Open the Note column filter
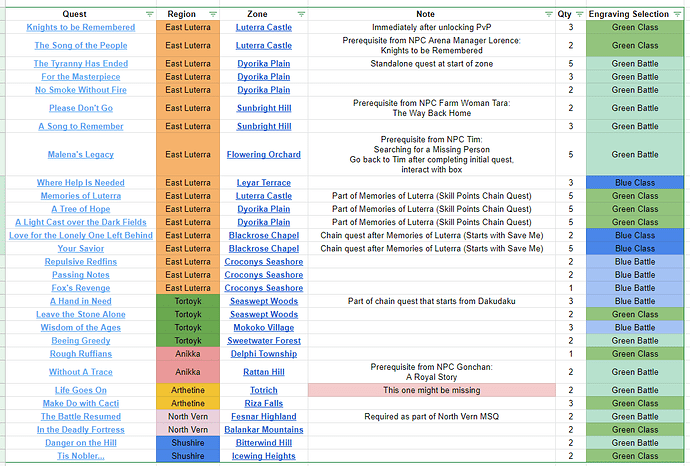 549,14
